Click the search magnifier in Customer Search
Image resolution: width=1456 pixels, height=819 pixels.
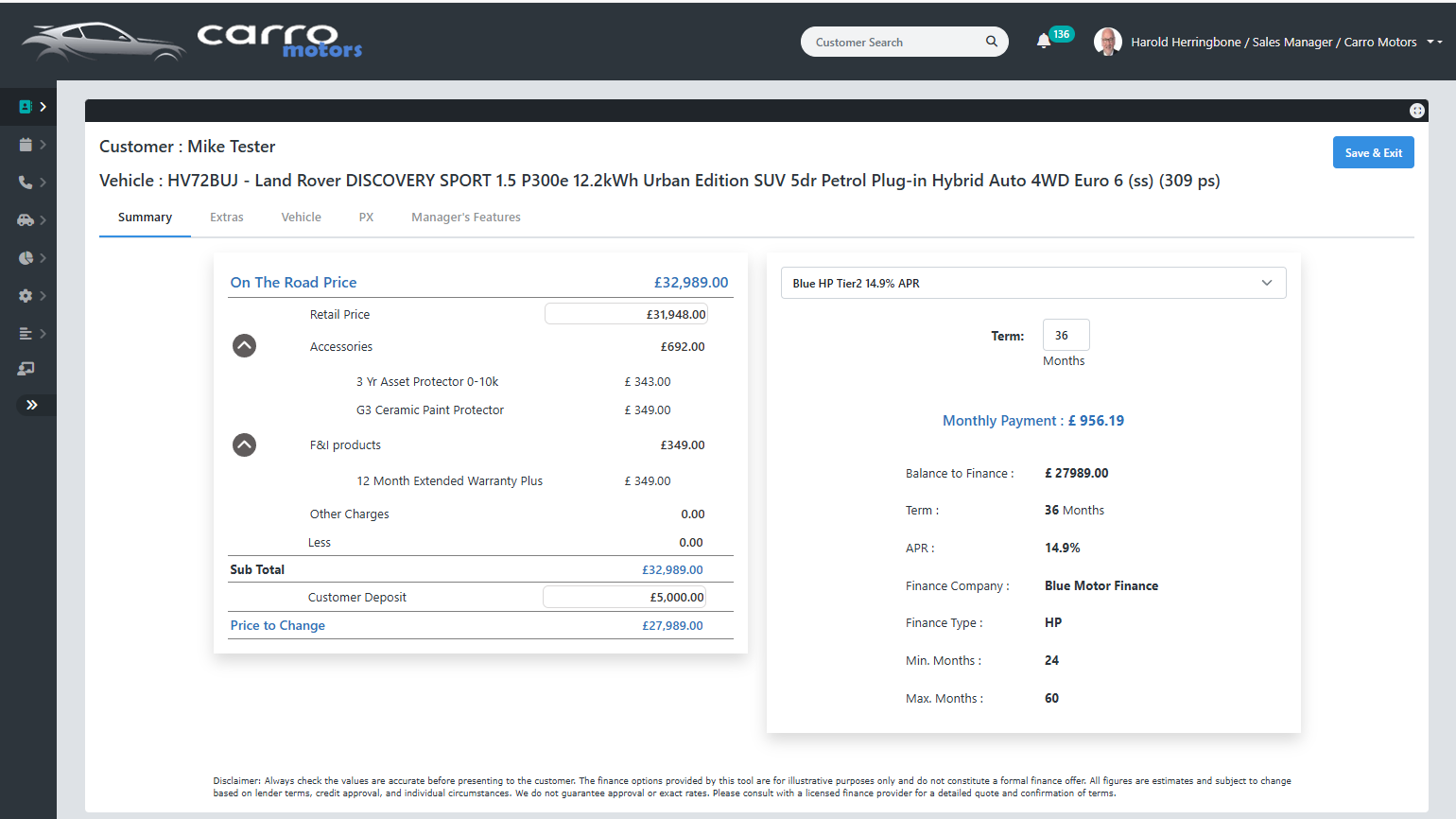pyautogui.click(x=991, y=42)
